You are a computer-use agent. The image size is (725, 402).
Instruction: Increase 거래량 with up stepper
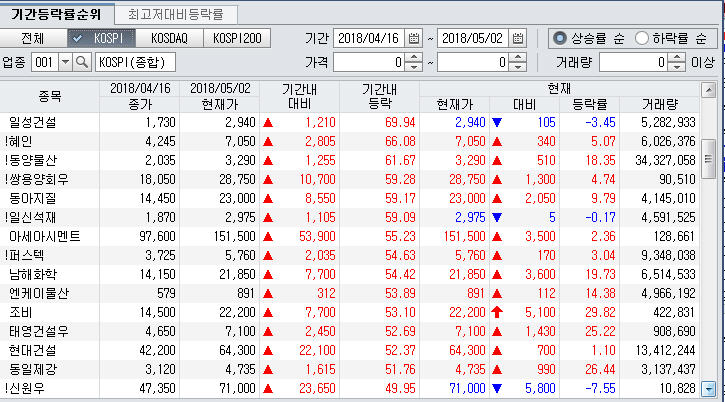pos(677,57)
